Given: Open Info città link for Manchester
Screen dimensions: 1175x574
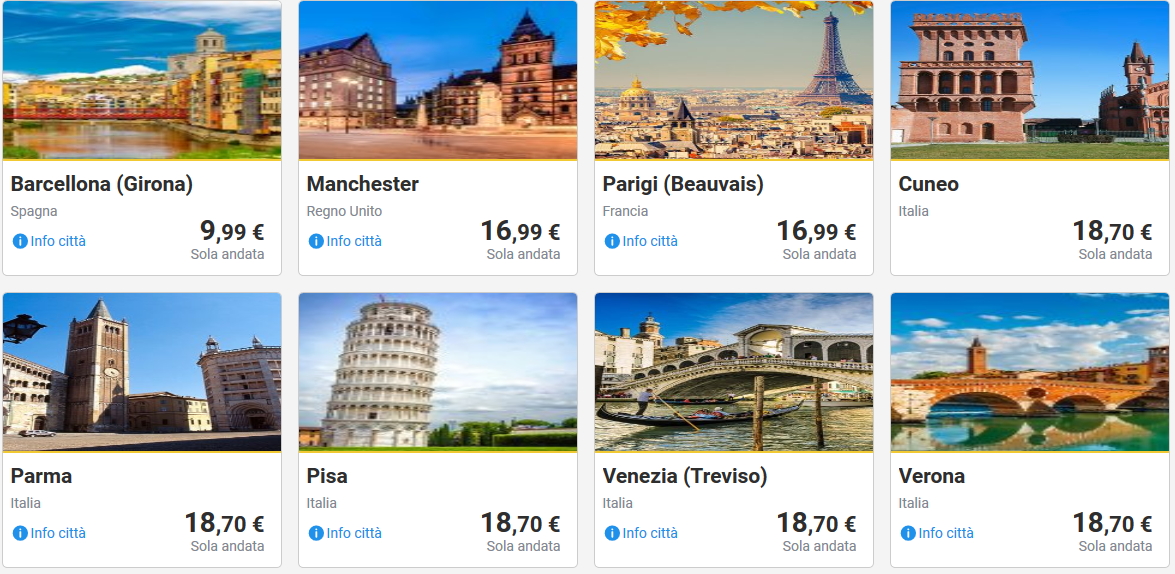Looking at the screenshot, I should pyautogui.click(x=354, y=241).
